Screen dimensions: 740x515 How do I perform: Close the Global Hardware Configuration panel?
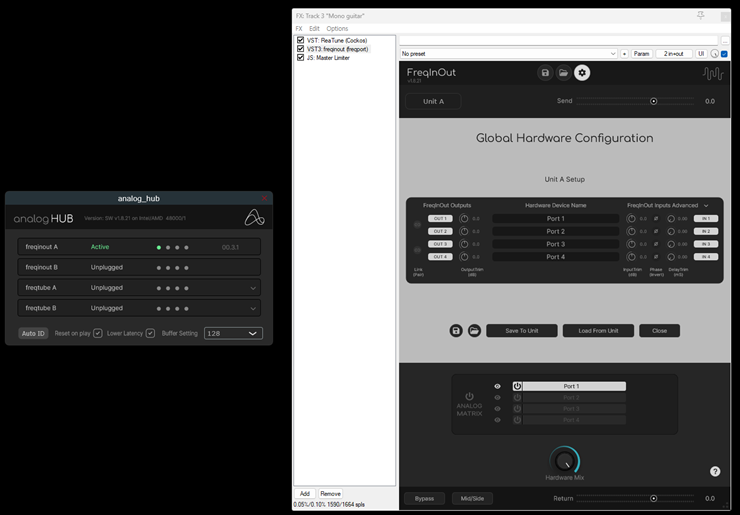coord(659,330)
